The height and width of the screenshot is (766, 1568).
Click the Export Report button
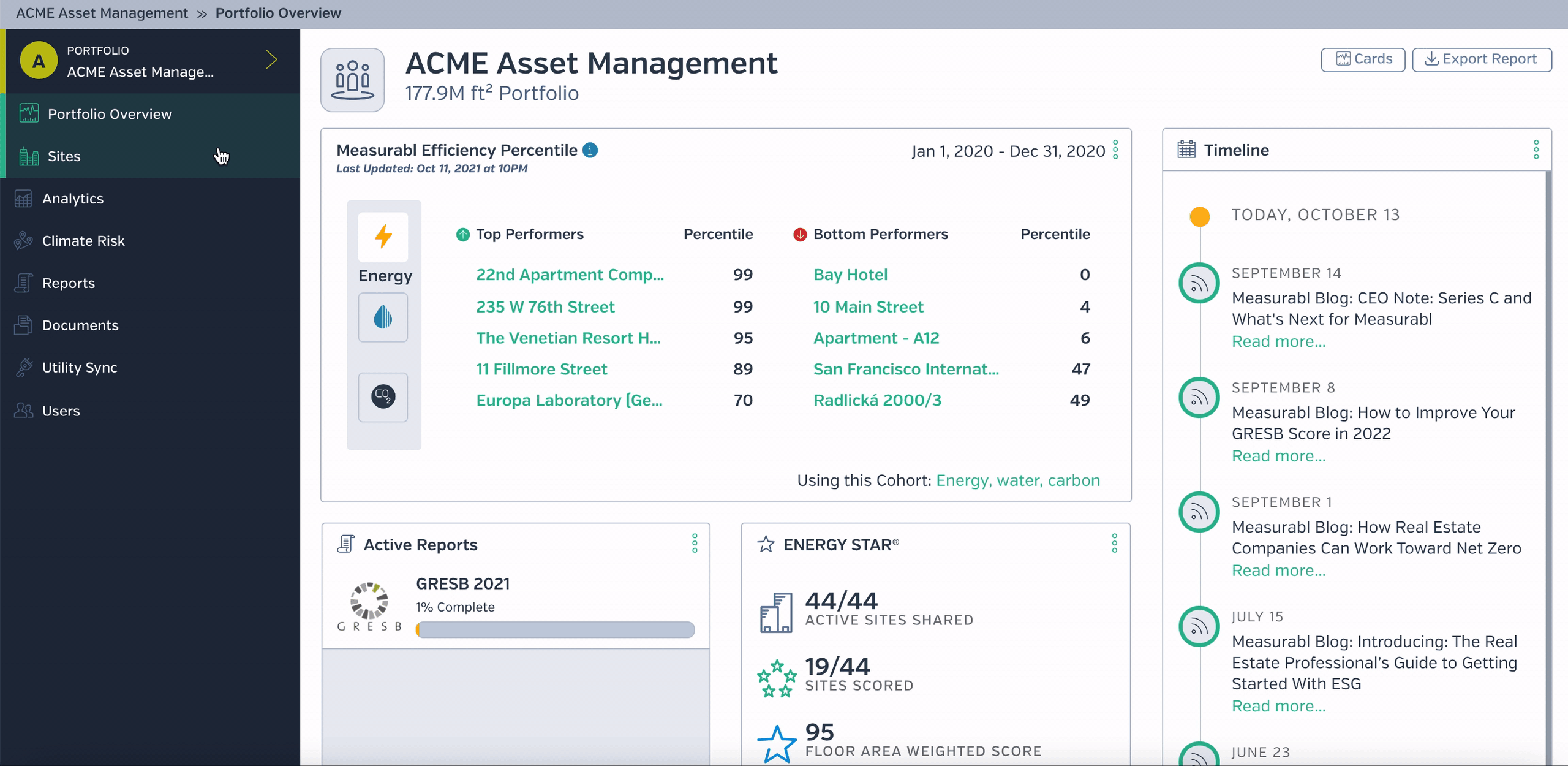tap(1482, 59)
